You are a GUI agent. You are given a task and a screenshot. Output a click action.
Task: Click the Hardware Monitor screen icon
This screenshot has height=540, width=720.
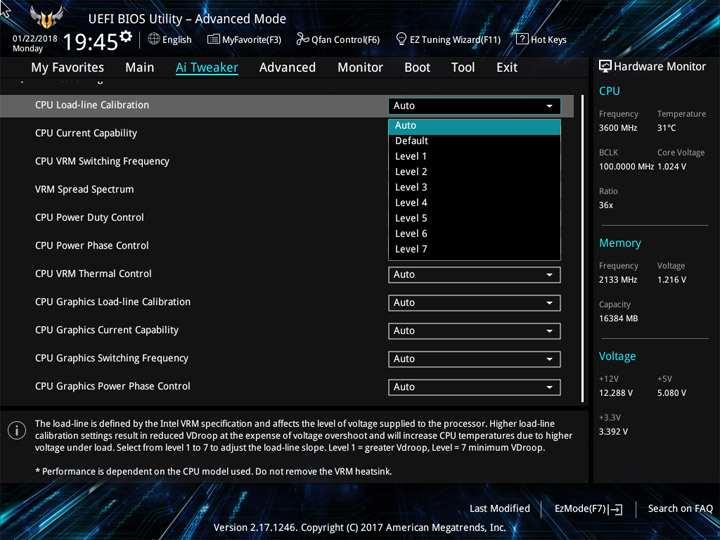[605, 67]
